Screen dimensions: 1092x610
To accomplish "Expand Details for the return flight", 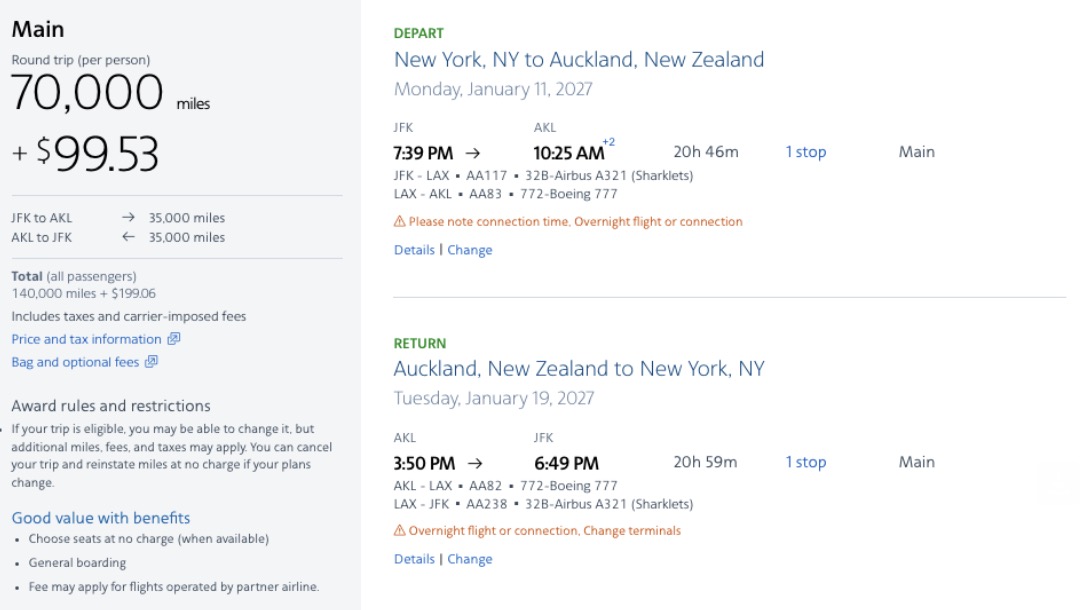I will (x=413, y=558).
